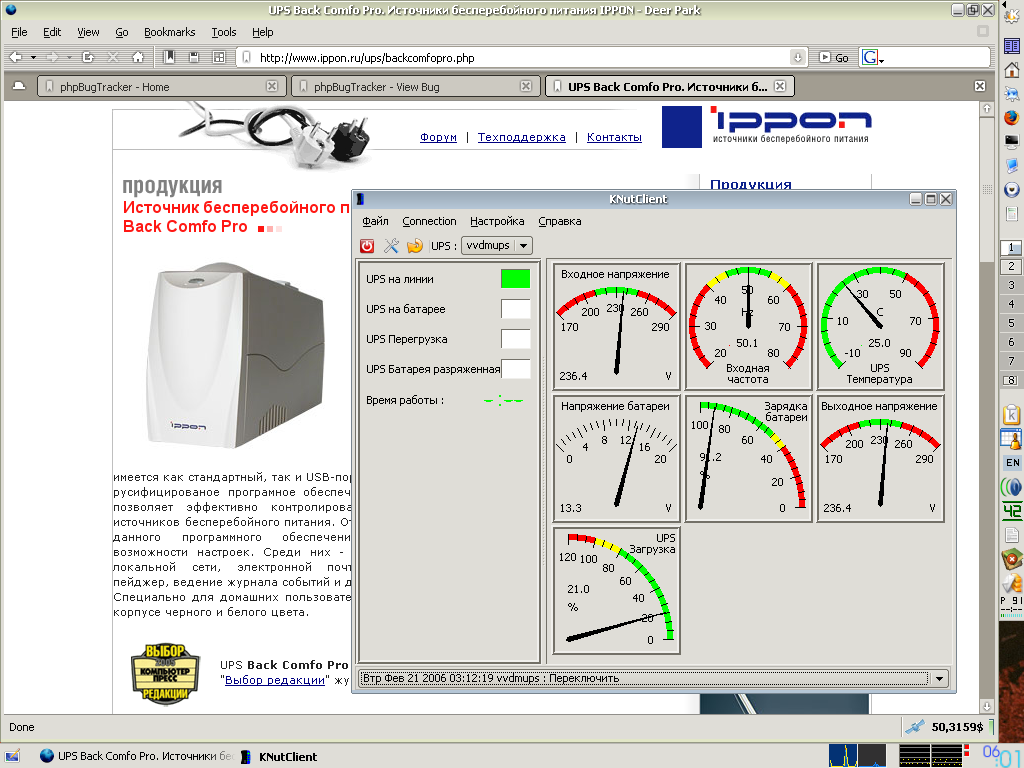Click the blue computer monitor panel icon
Screen dimensions: 1024x768
pyautogui.click(x=1012, y=166)
